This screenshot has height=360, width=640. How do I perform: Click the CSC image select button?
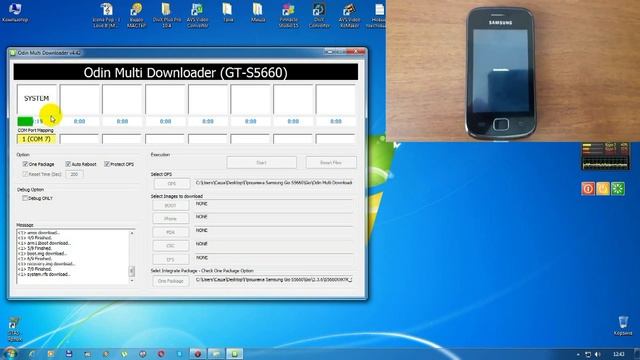[171, 246]
